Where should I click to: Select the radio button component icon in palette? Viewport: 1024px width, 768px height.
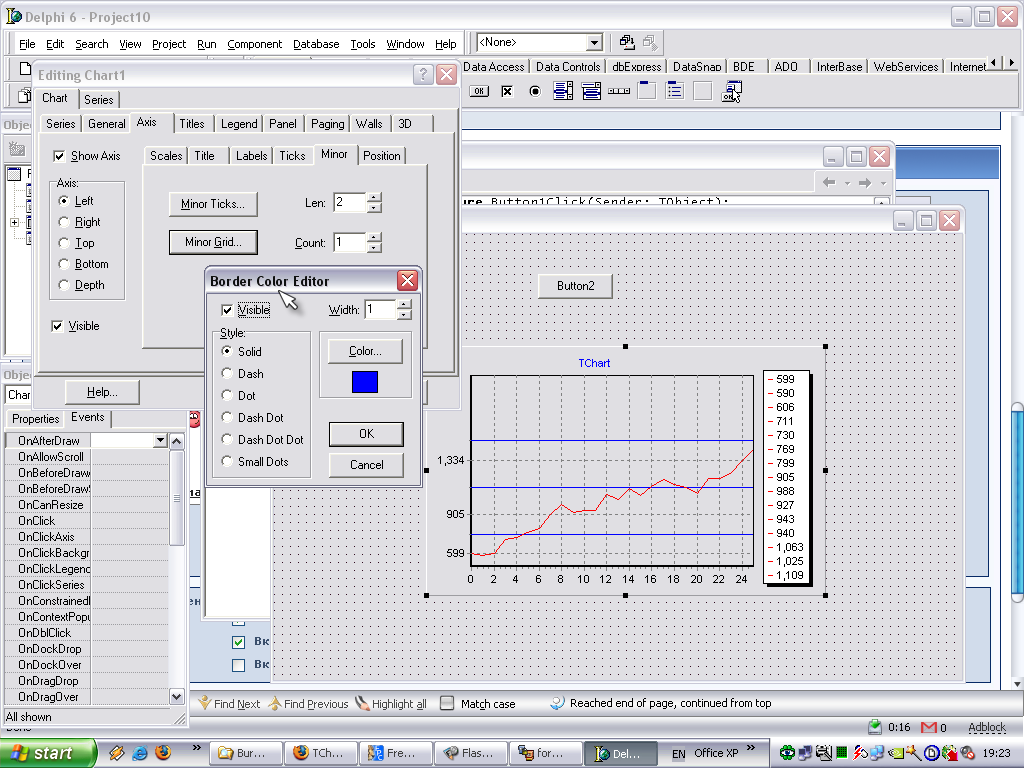pyautogui.click(x=535, y=91)
